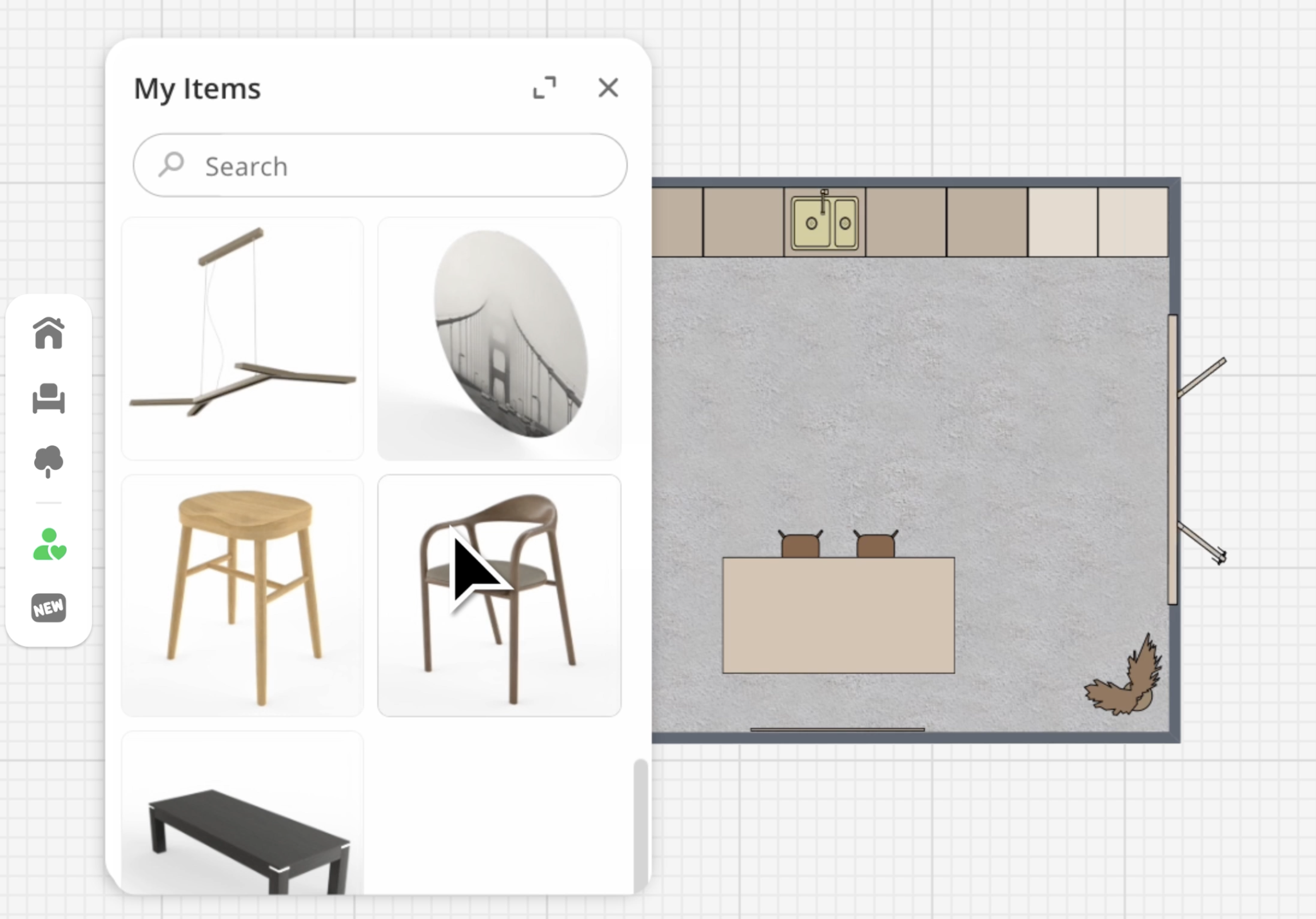Open the furniture catalog sofa icon
Image resolution: width=1316 pixels, height=919 pixels.
[49, 398]
